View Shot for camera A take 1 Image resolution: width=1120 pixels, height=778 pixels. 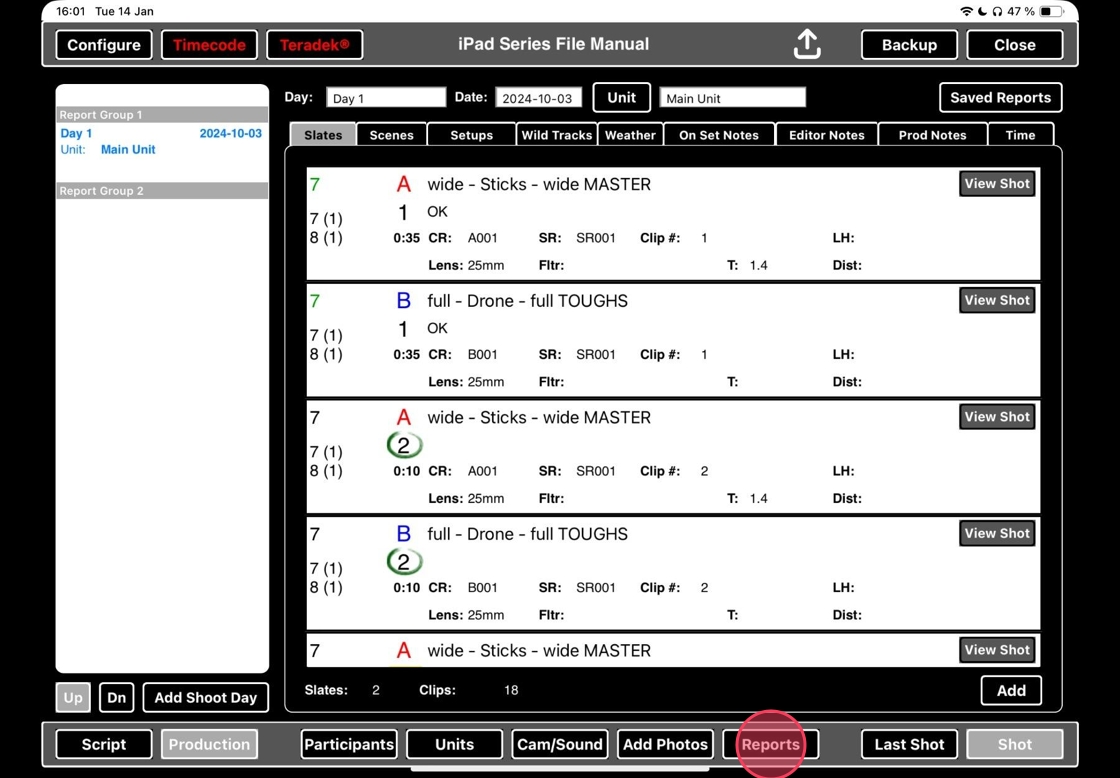[996, 184]
